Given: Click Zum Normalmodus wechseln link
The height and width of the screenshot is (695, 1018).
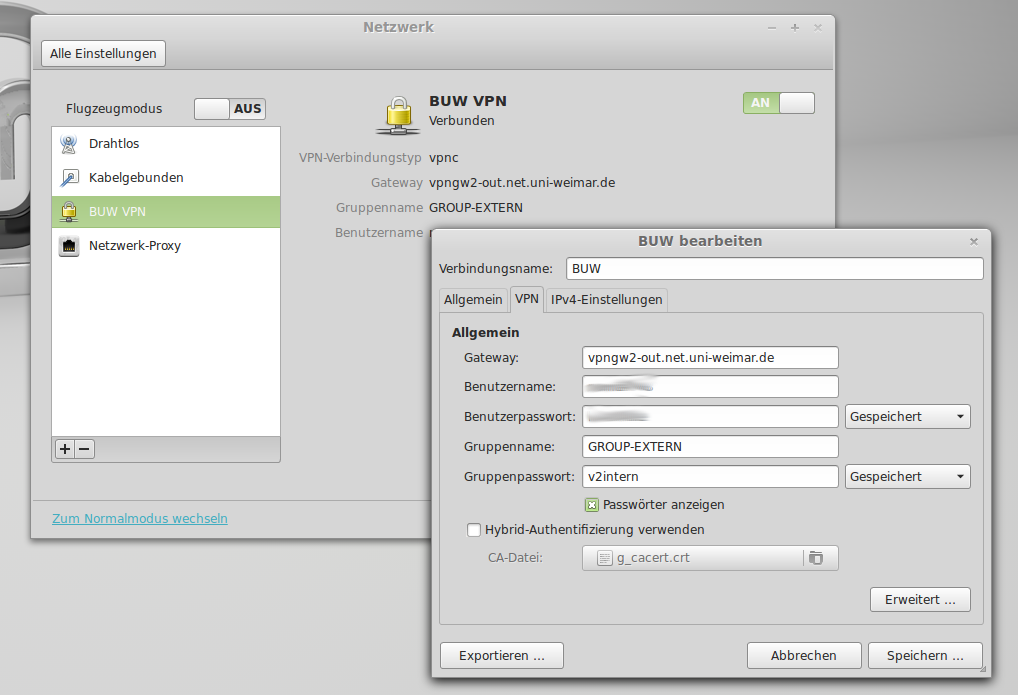Looking at the screenshot, I should point(140,519).
